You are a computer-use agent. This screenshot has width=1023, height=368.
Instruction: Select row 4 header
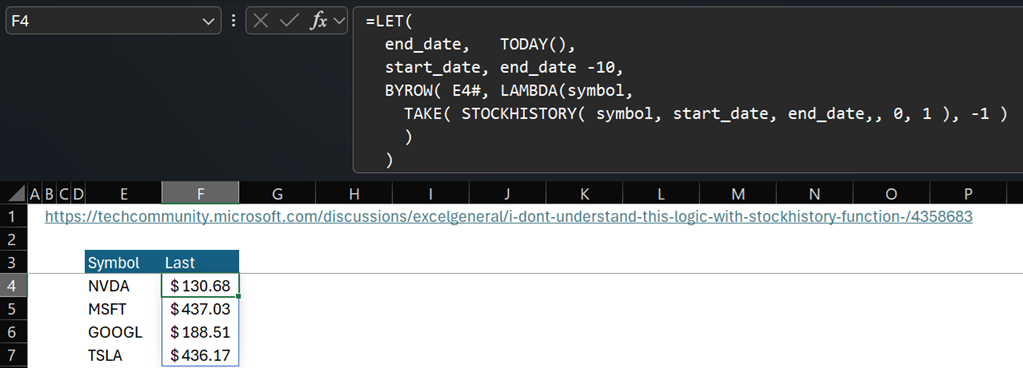14,285
